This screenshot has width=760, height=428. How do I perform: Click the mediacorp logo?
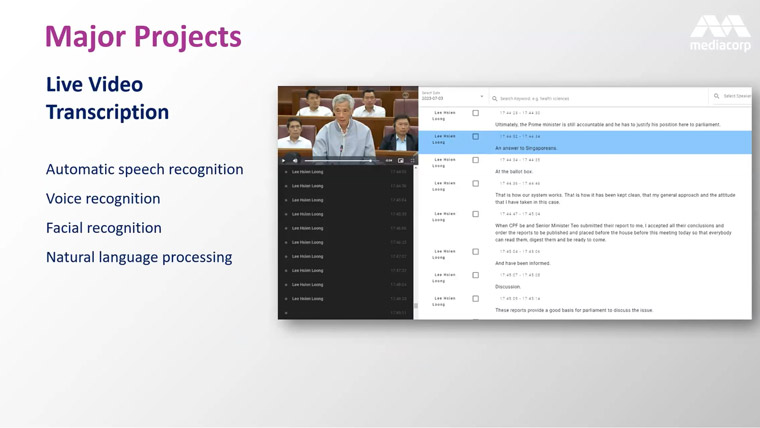(x=720, y=33)
